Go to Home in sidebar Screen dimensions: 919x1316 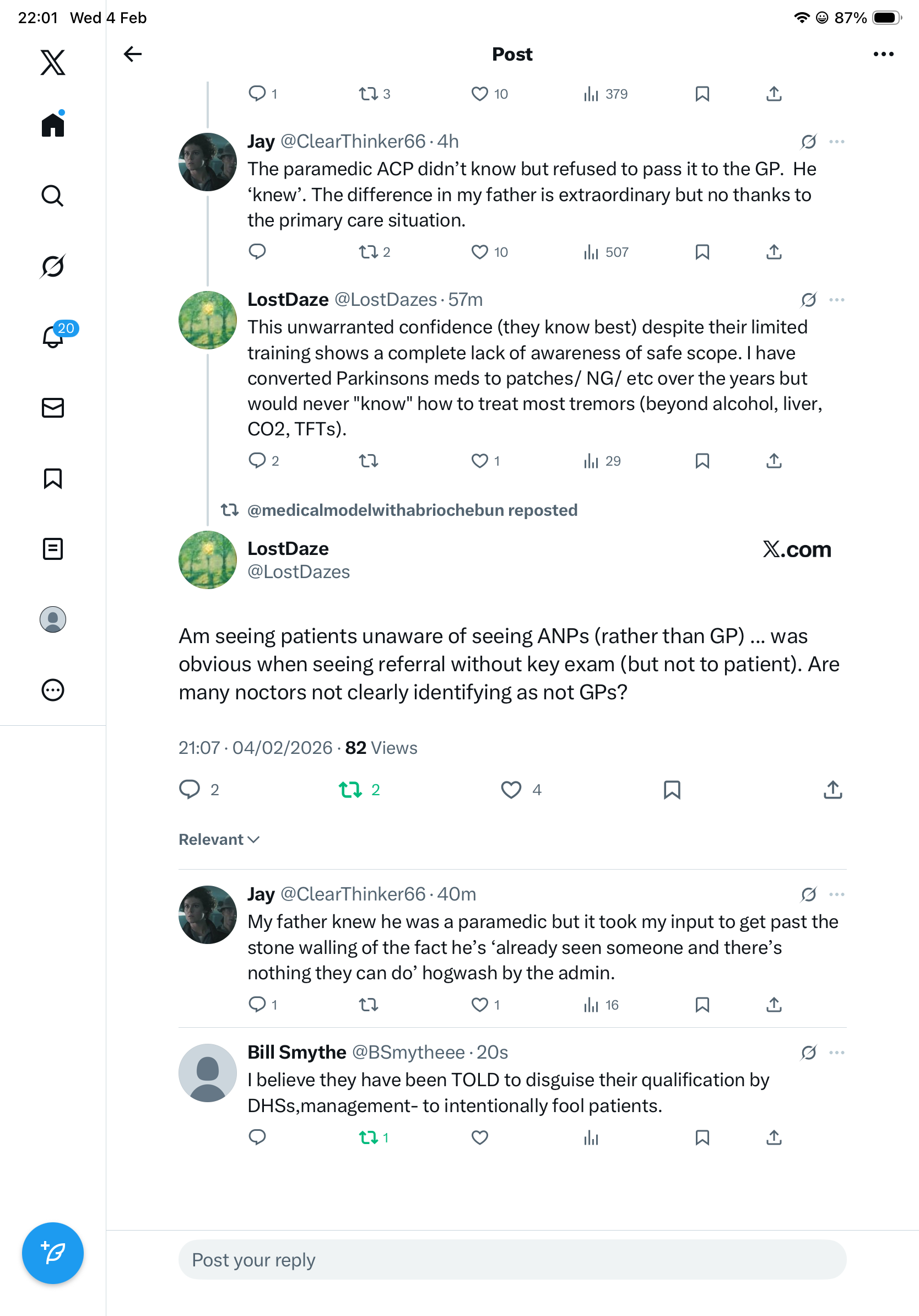[x=53, y=125]
